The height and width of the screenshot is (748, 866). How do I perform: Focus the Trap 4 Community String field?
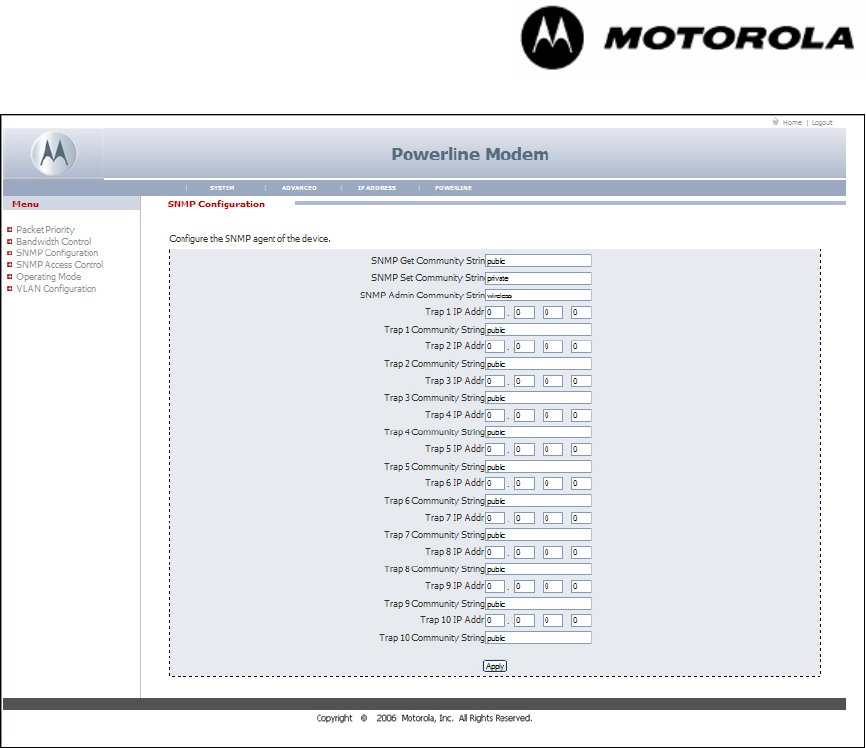[538, 432]
